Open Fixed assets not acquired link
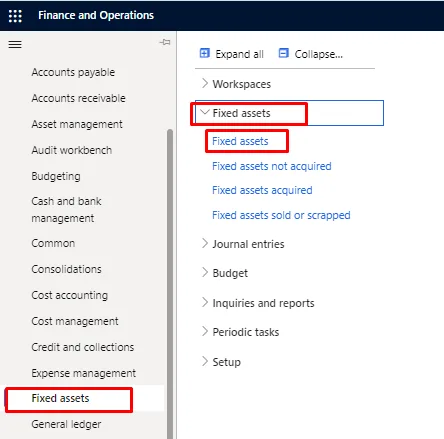This screenshot has width=444, height=439. click(x=272, y=166)
